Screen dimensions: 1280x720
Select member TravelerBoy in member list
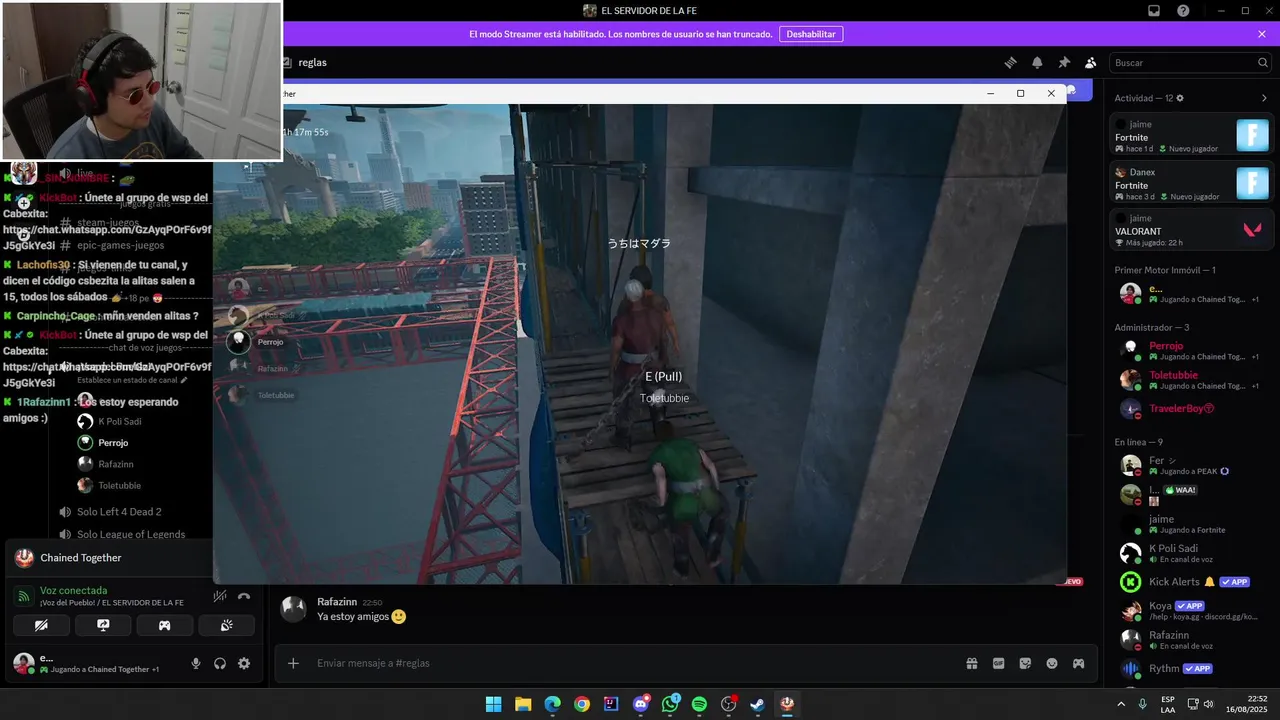tap(1192, 408)
